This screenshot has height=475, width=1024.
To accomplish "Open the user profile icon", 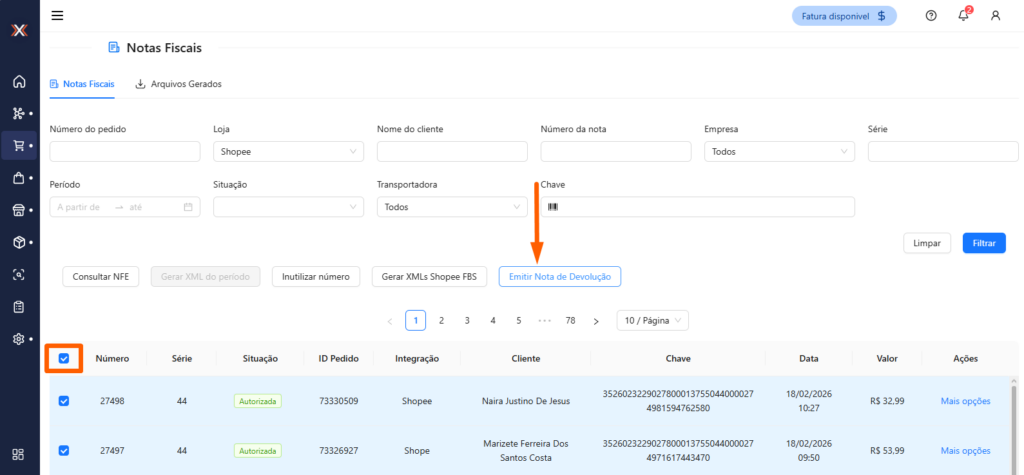I will [x=995, y=15].
